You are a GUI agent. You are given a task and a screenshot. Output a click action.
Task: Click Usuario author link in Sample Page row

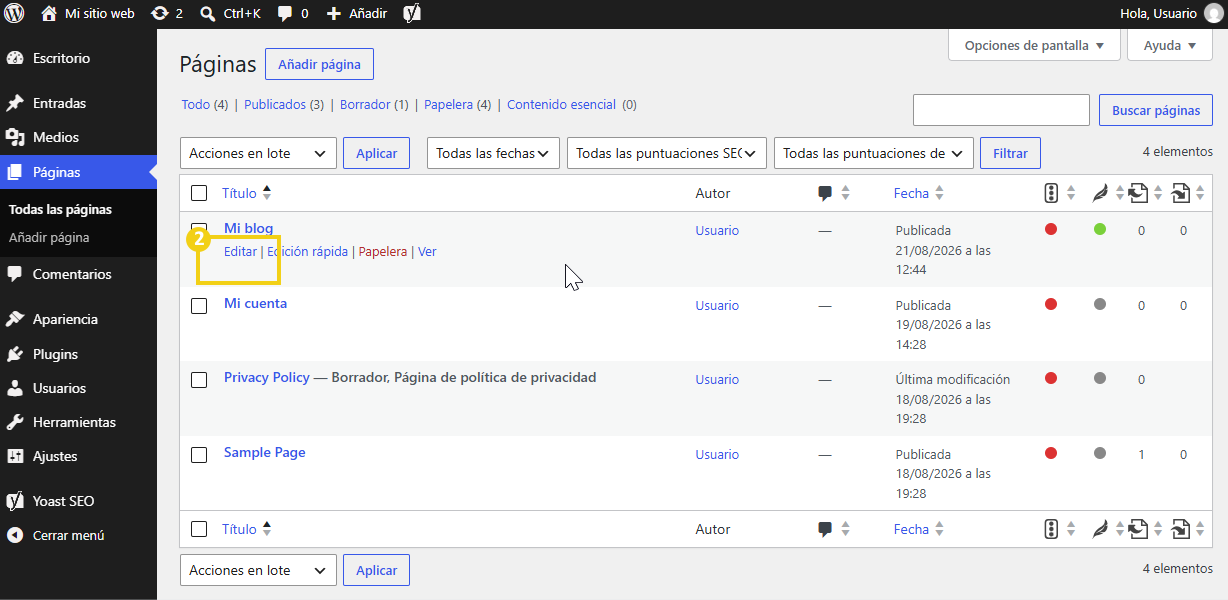[717, 454]
